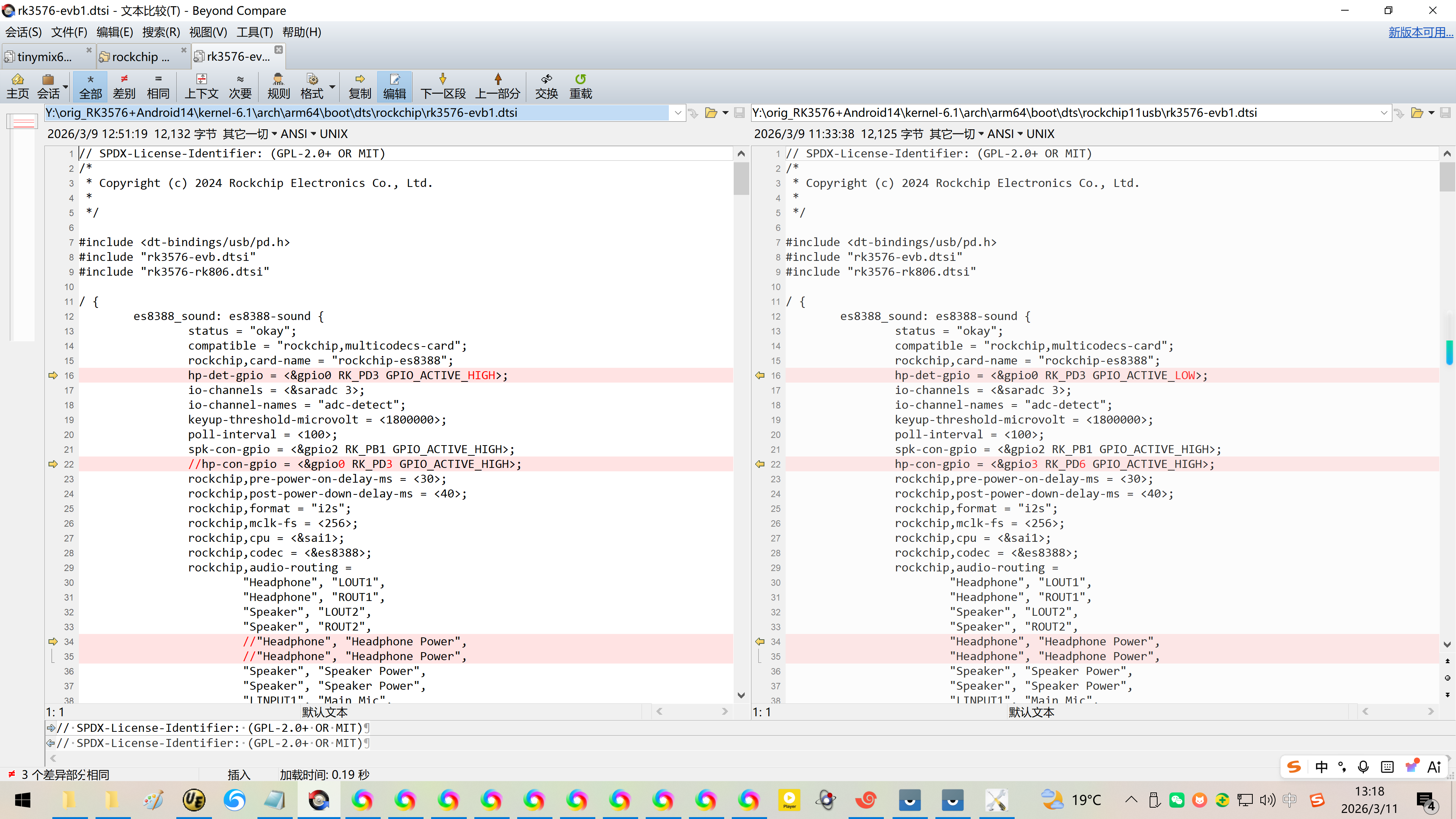Click the 主页 (Home) toolbar icon
This screenshot has width=1456, height=819.
[x=17, y=86]
